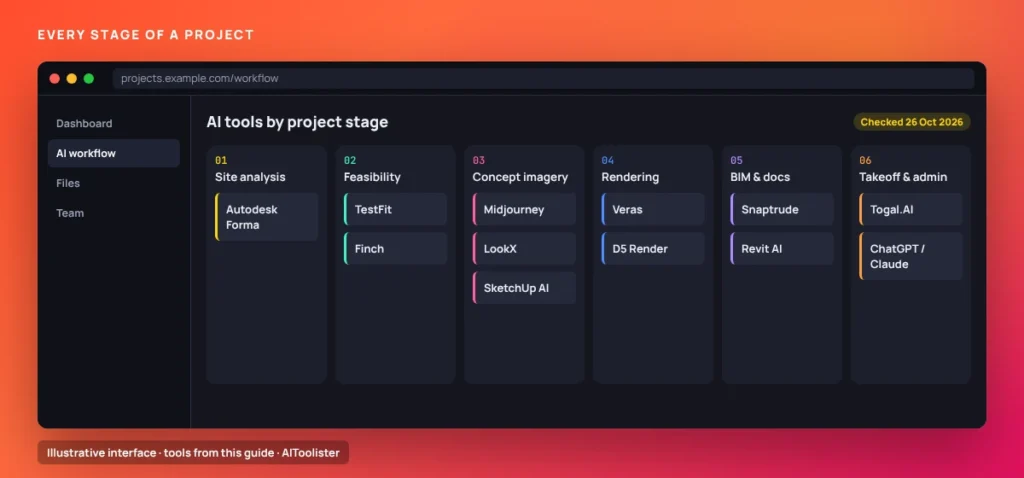This screenshot has height=478, width=1024.
Task: Click the stage number 03 label
Action: pos(479,160)
